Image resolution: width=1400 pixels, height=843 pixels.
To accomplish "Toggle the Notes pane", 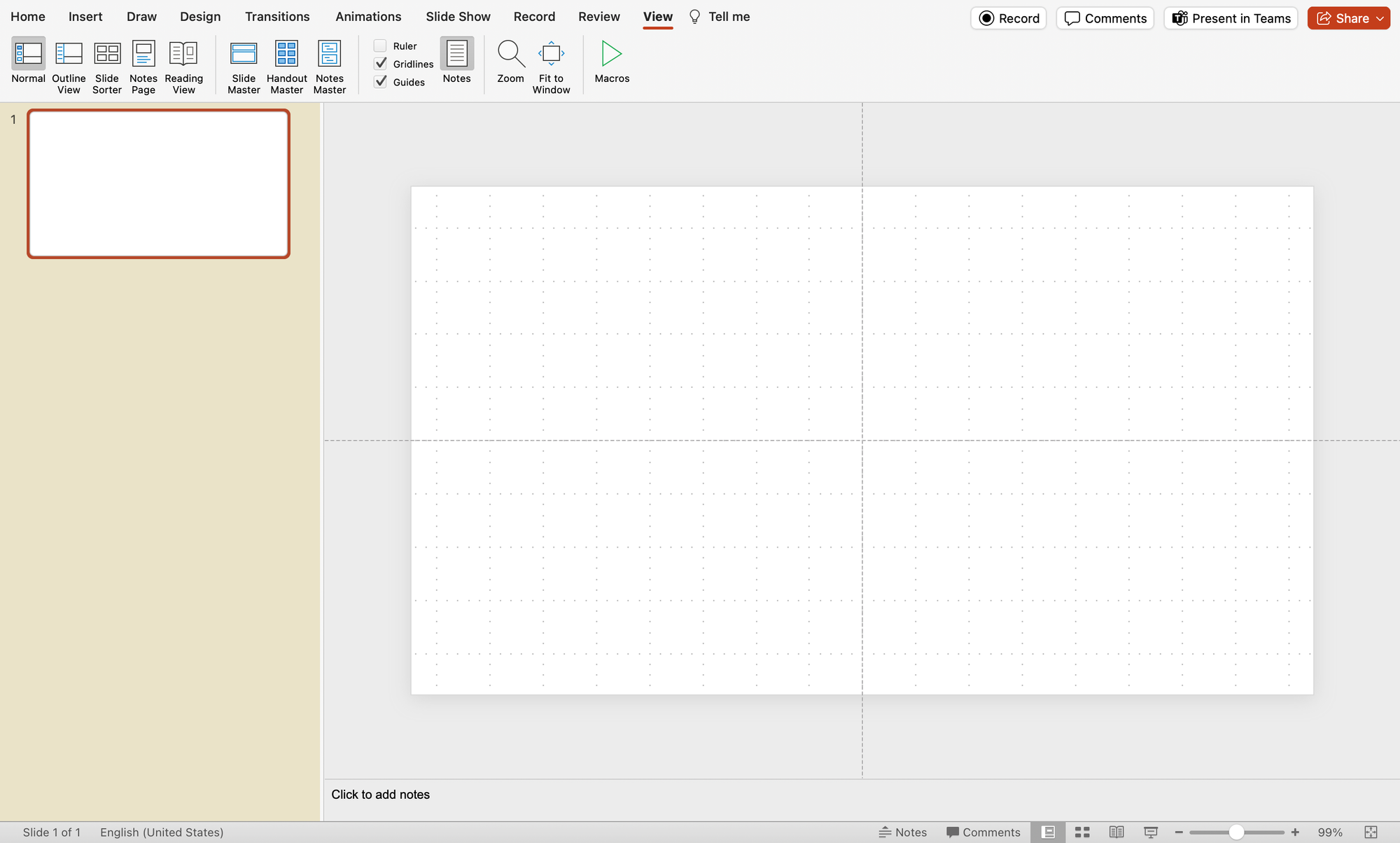I will [456, 62].
